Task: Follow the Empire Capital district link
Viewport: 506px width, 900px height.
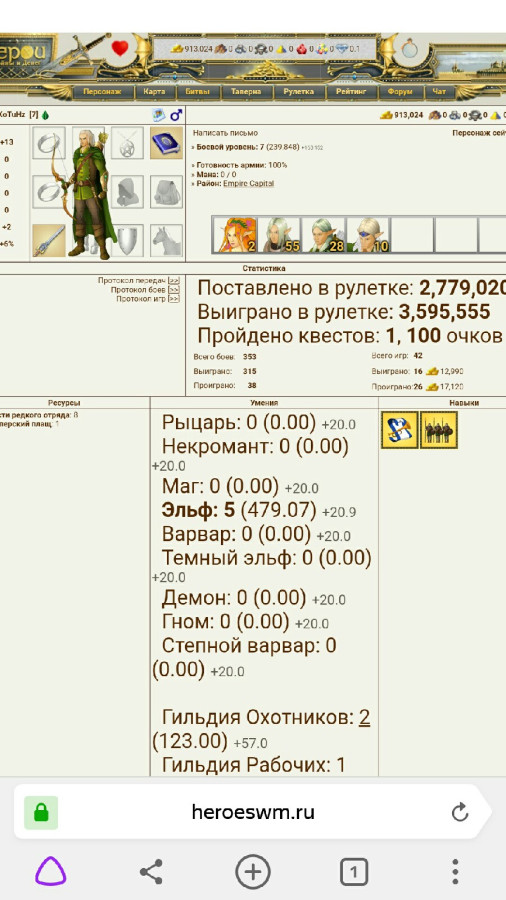Action: (x=248, y=183)
